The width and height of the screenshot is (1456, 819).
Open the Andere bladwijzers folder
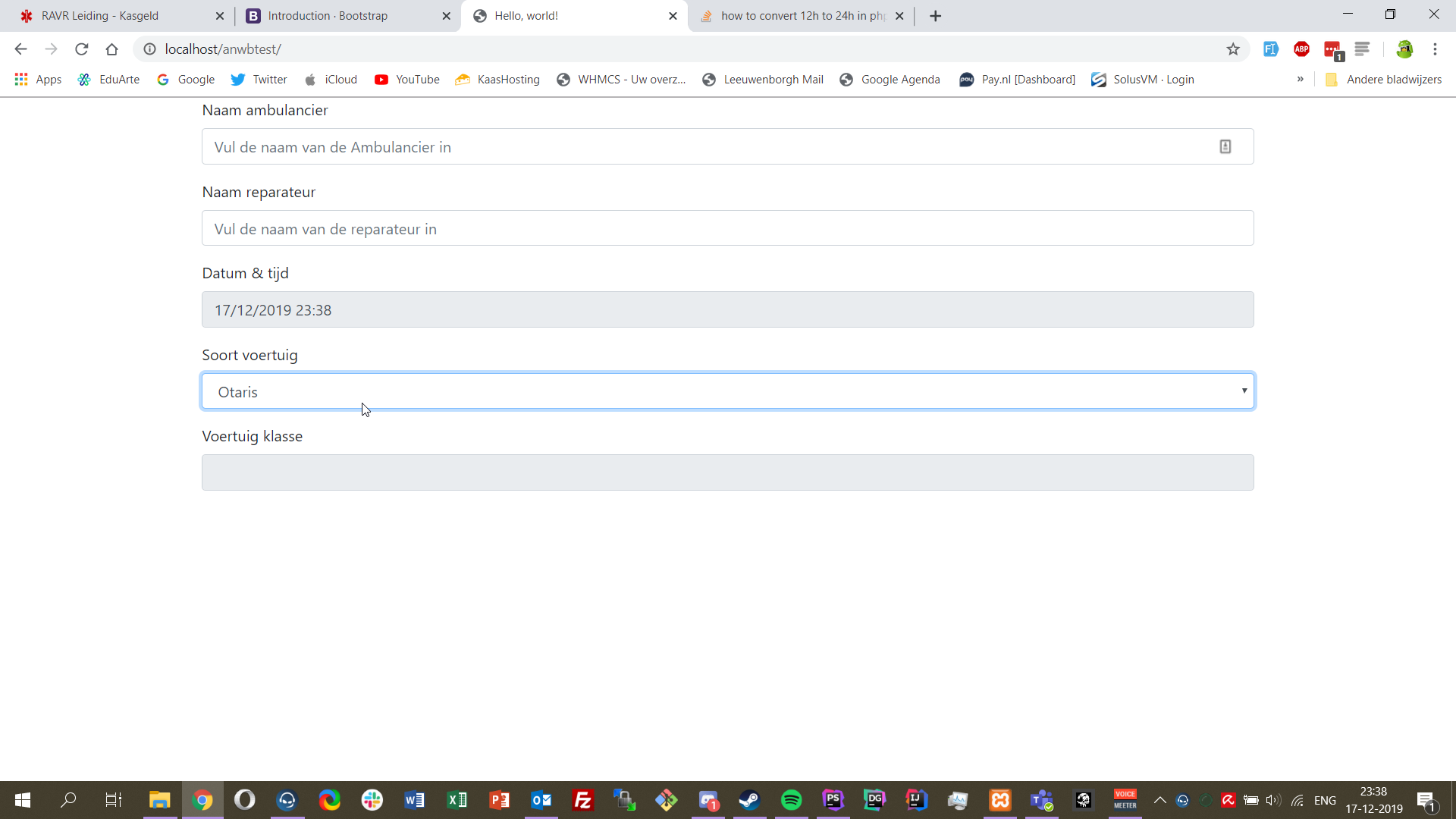1383,80
